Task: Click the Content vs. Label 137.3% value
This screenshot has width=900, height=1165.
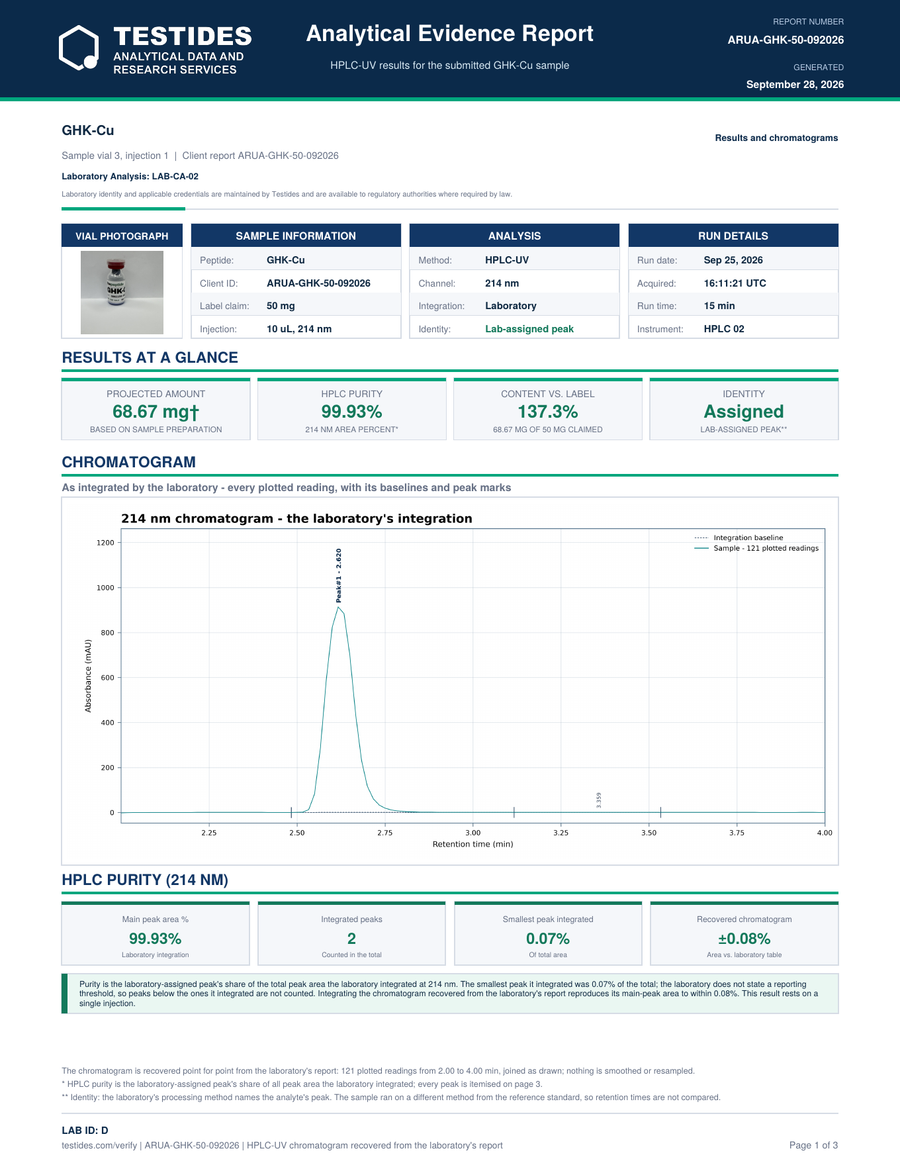Action: click(x=548, y=412)
